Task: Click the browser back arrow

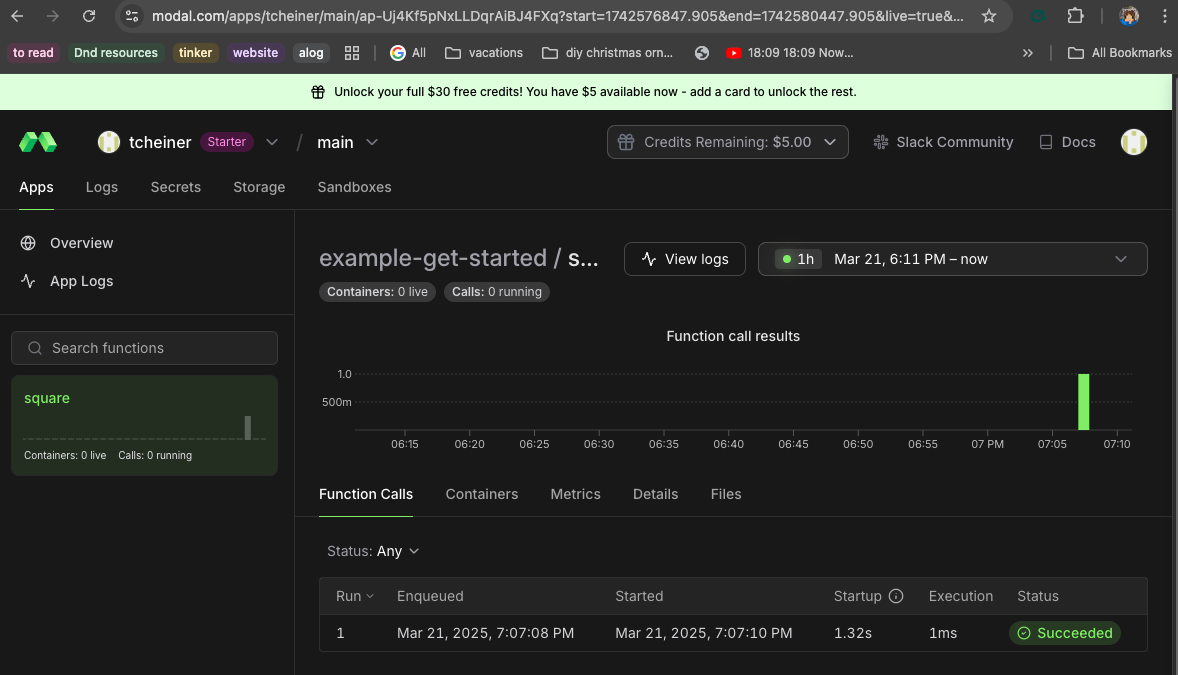Action: click(x=17, y=16)
